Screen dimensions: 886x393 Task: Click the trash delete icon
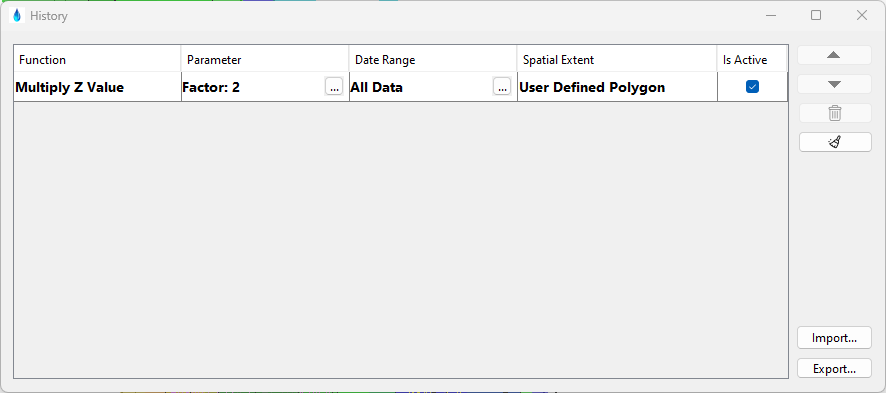coord(835,113)
